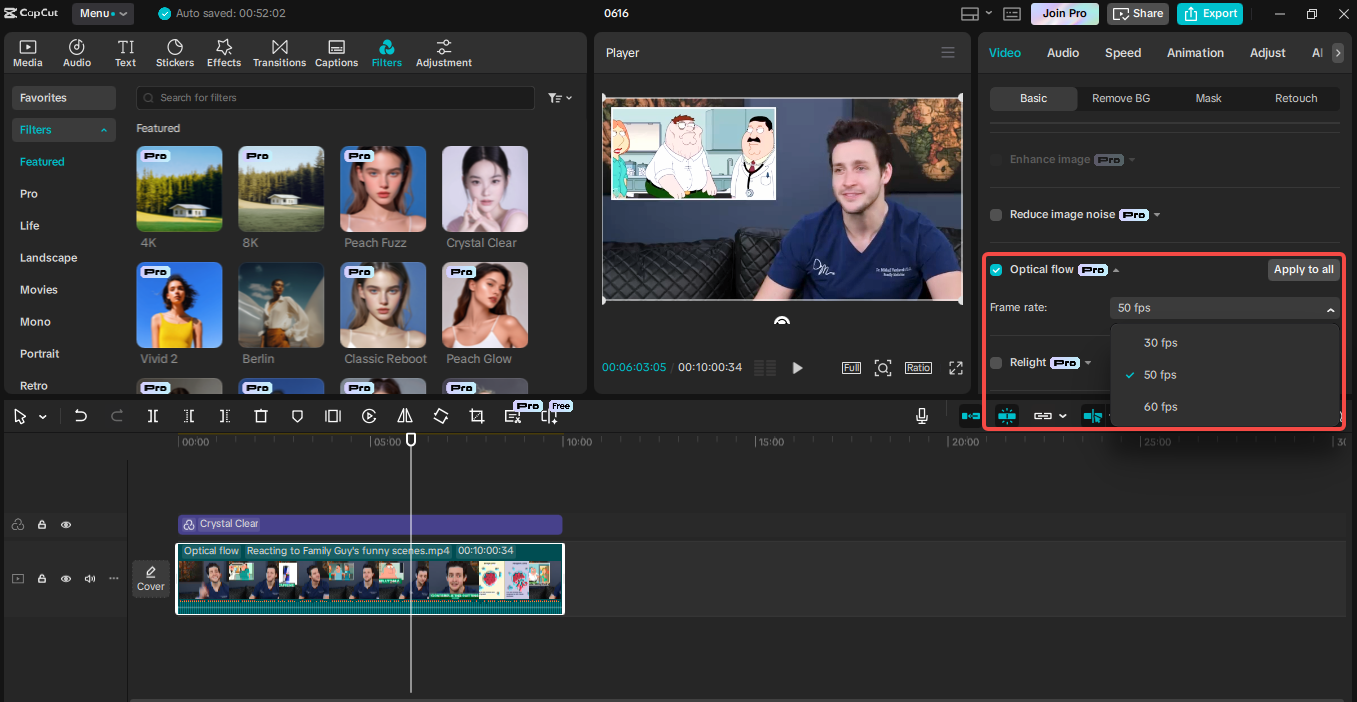
Task: Select the Crop tool in the toolbar
Action: (x=477, y=415)
